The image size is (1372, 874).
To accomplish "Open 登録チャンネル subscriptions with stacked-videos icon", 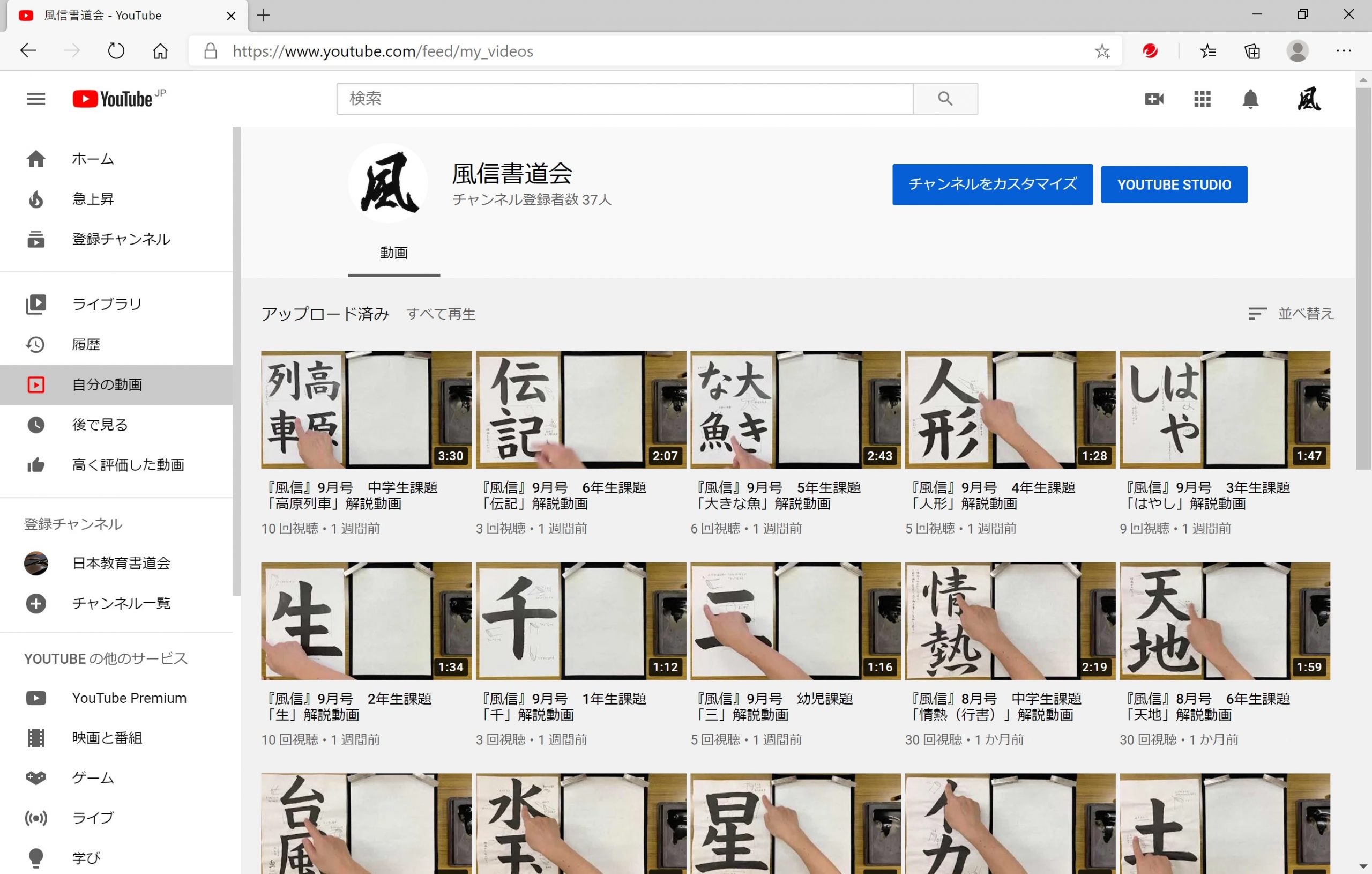I will click(116, 239).
